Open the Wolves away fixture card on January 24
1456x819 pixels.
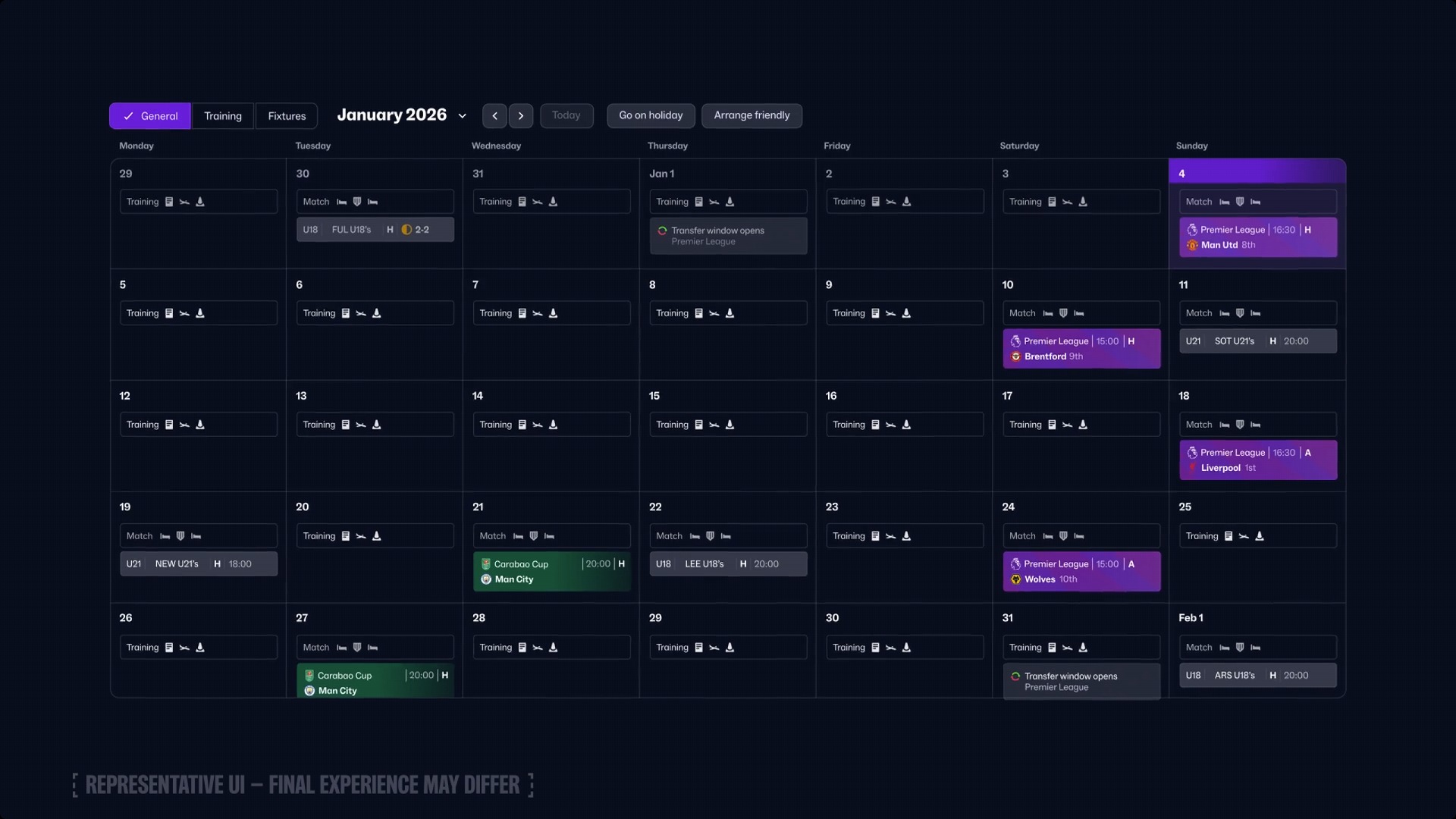pos(1081,571)
